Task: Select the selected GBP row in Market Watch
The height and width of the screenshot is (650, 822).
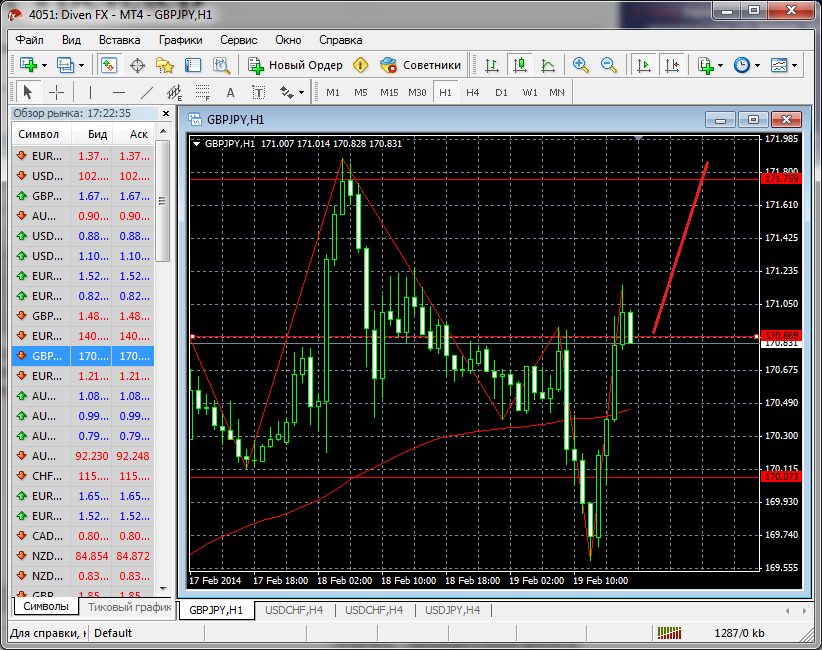Action: click(x=83, y=356)
